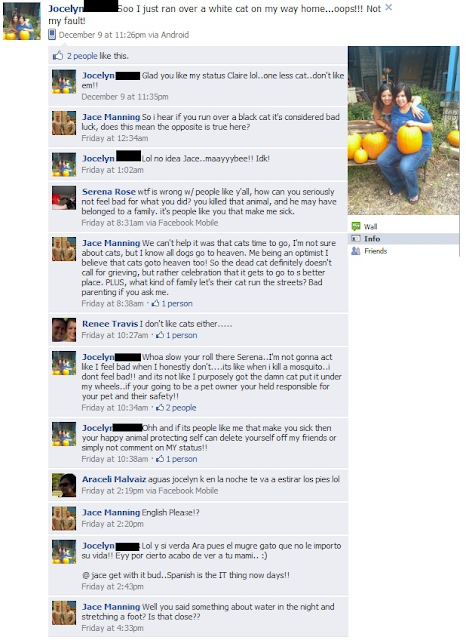The width and height of the screenshot is (466, 640).
Task: Click the Android mobile icon under the status
Action: tap(52, 35)
